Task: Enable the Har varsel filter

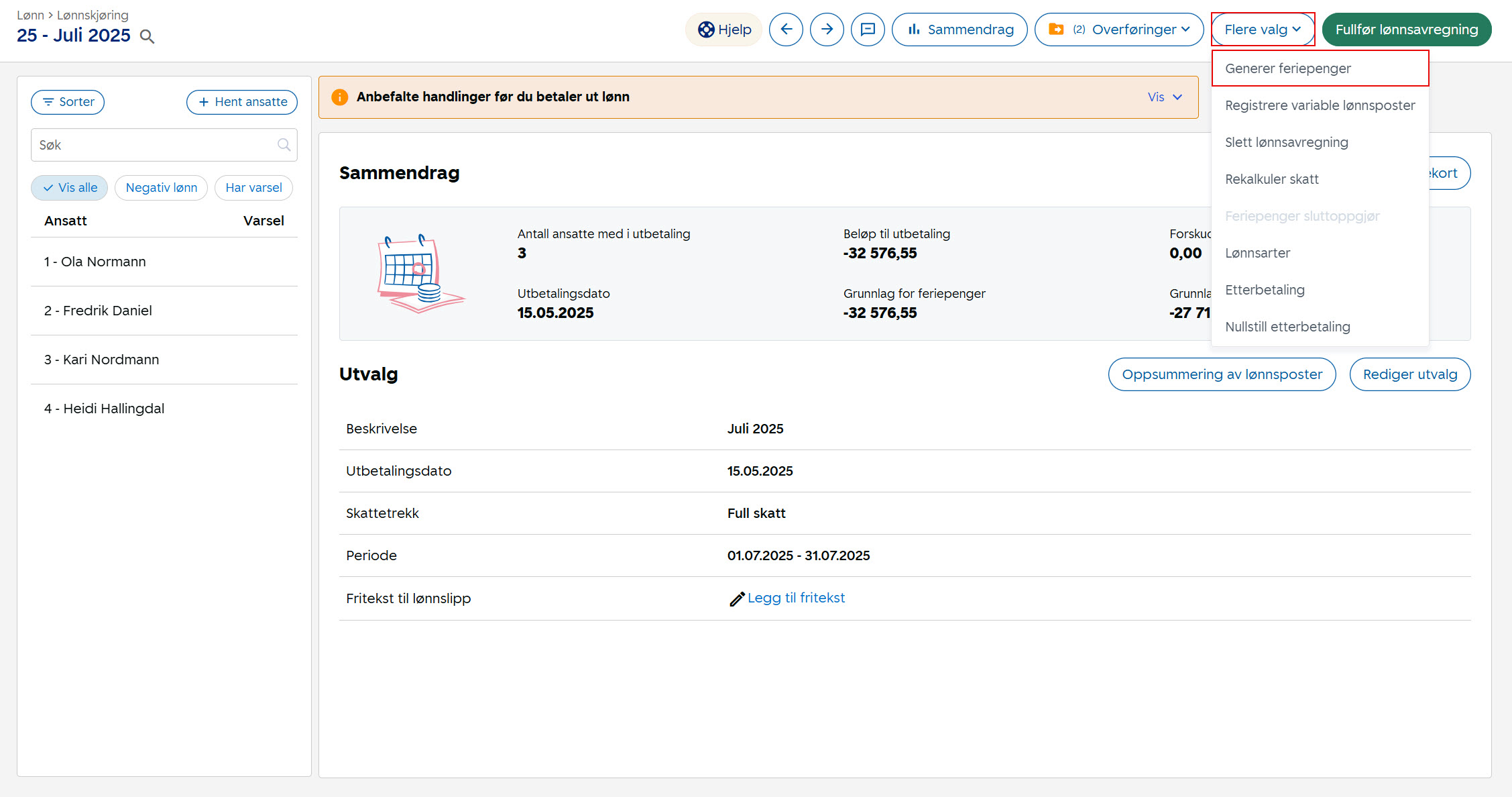Action: tap(253, 188)
